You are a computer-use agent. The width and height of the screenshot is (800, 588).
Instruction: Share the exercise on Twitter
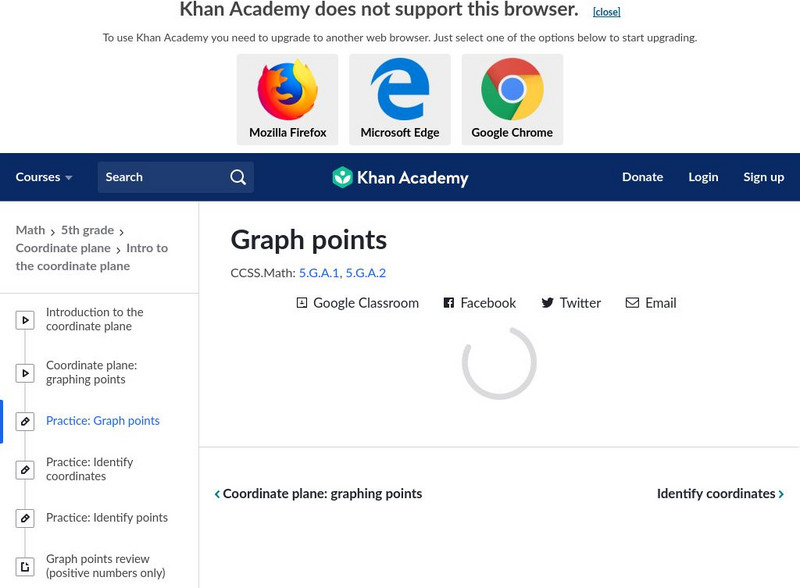tap(571, 303)
